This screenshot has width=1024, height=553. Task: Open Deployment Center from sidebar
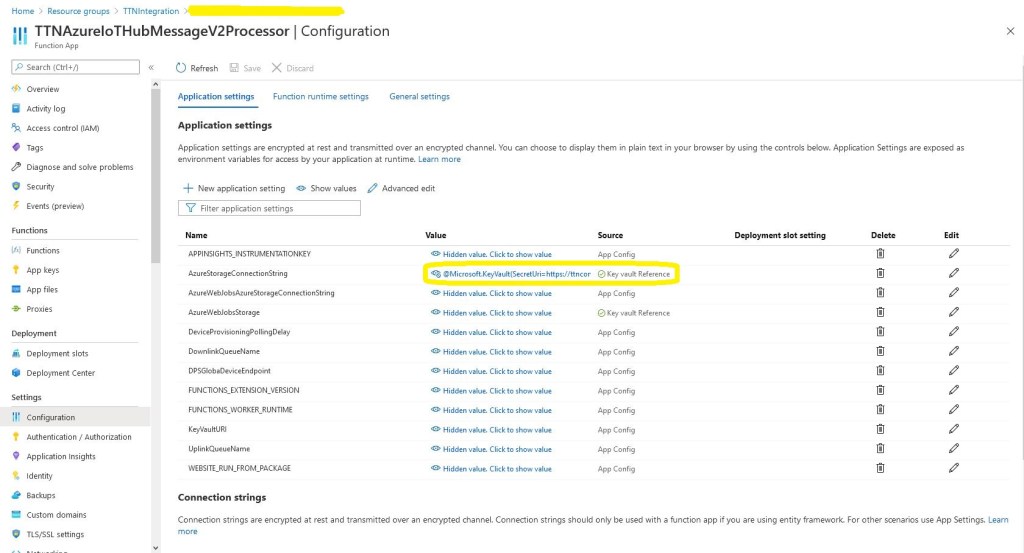point(60,373)
